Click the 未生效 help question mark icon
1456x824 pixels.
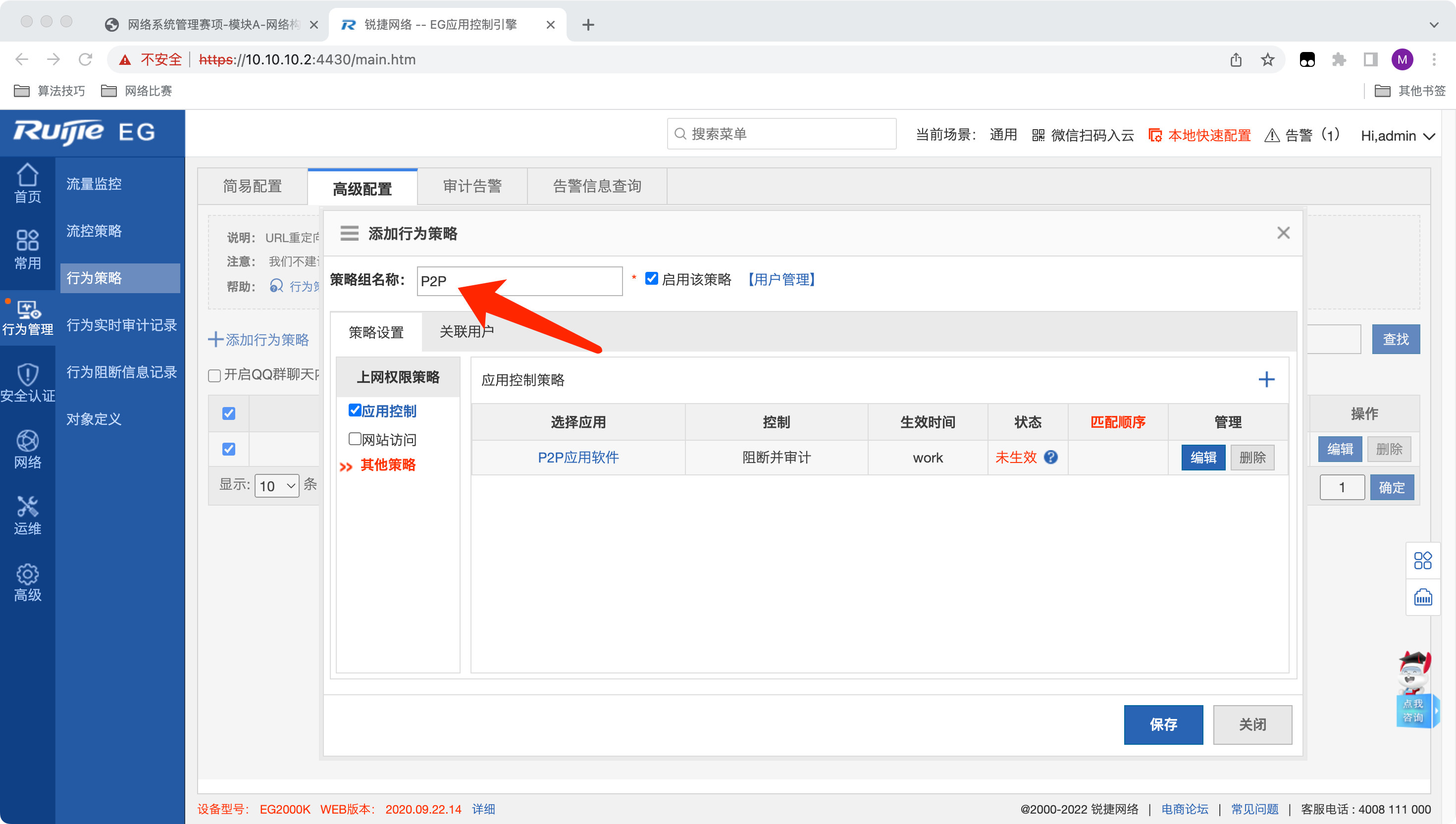[x=1051, y=457]
